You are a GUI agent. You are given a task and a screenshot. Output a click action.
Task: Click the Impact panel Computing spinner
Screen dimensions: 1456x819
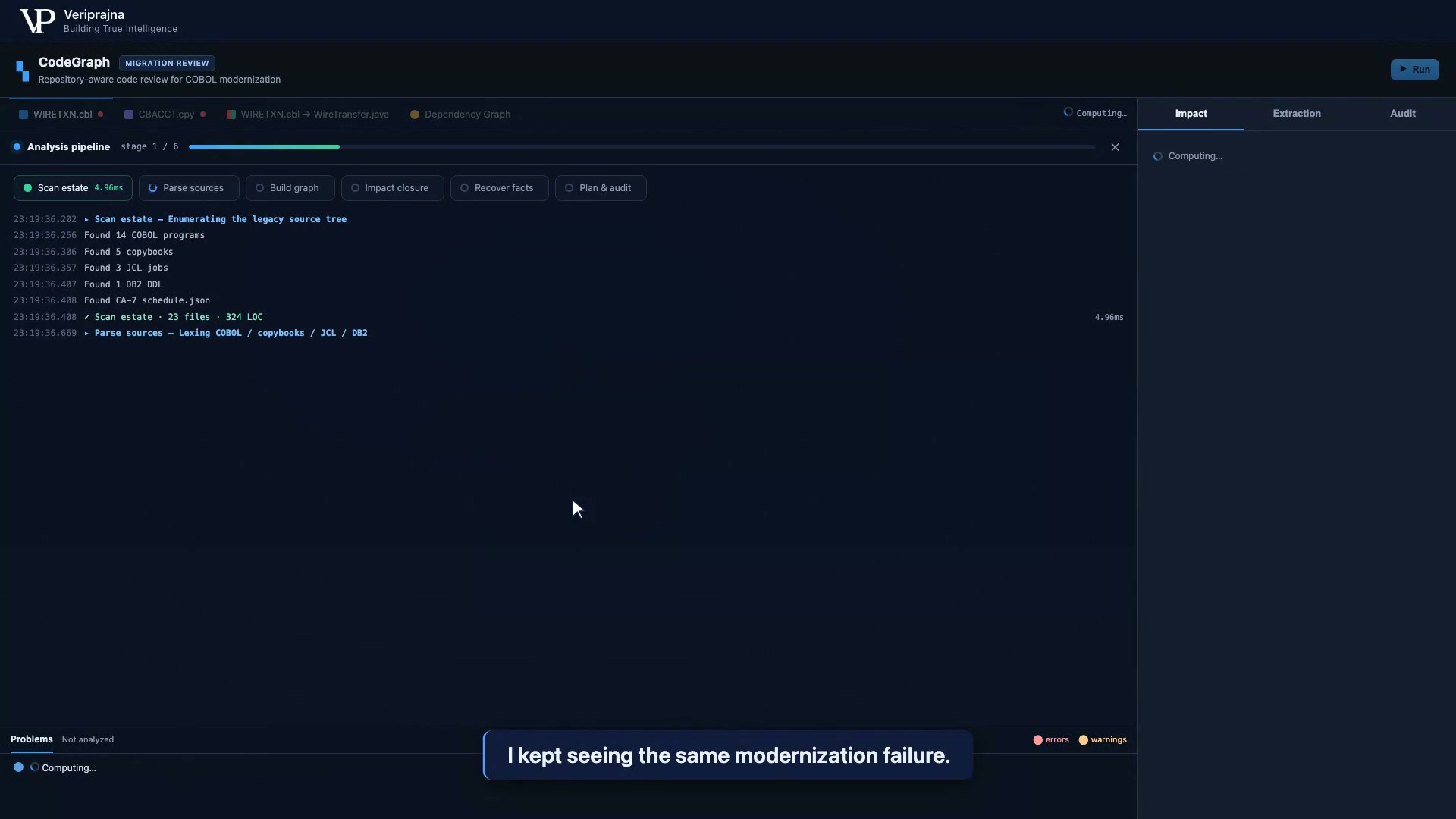pos(1157,156)
